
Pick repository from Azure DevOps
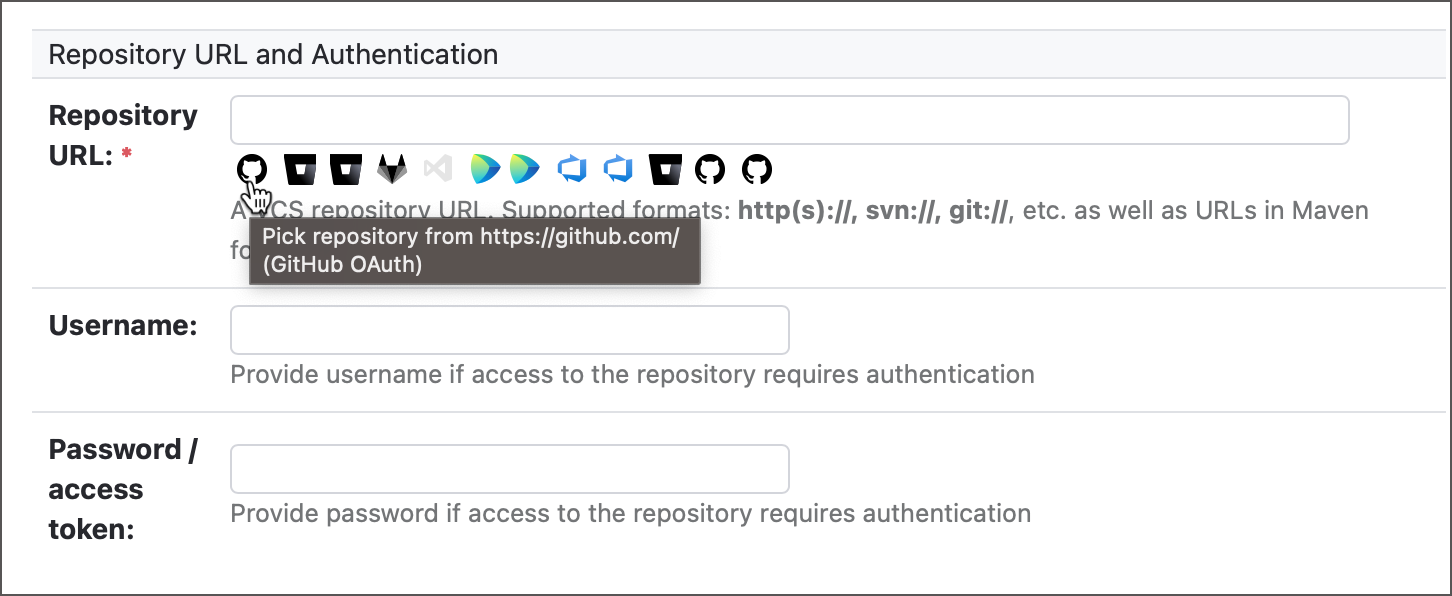[x=572, y=168]
